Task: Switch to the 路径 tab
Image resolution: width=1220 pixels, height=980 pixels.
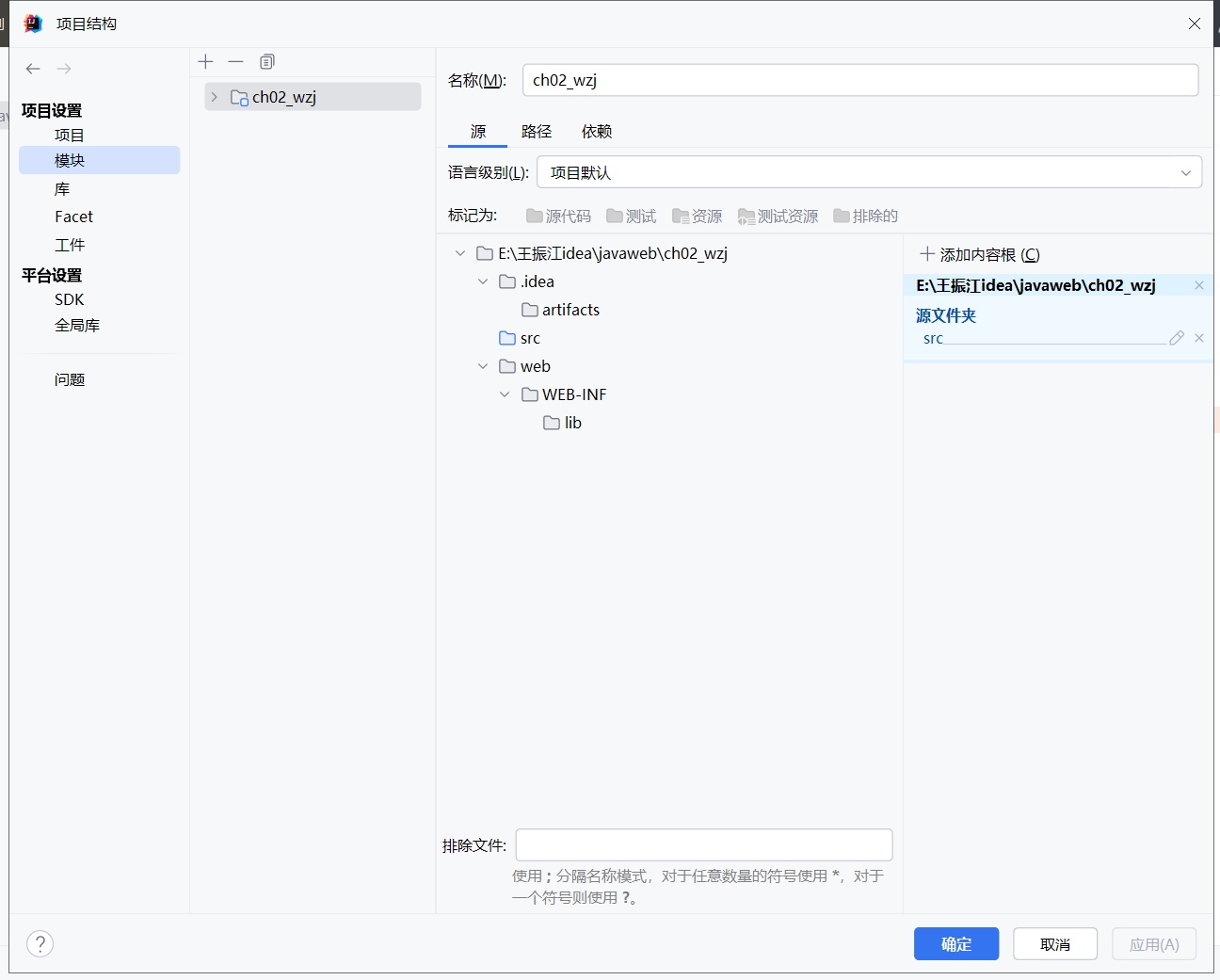Action: coord(537,132)
